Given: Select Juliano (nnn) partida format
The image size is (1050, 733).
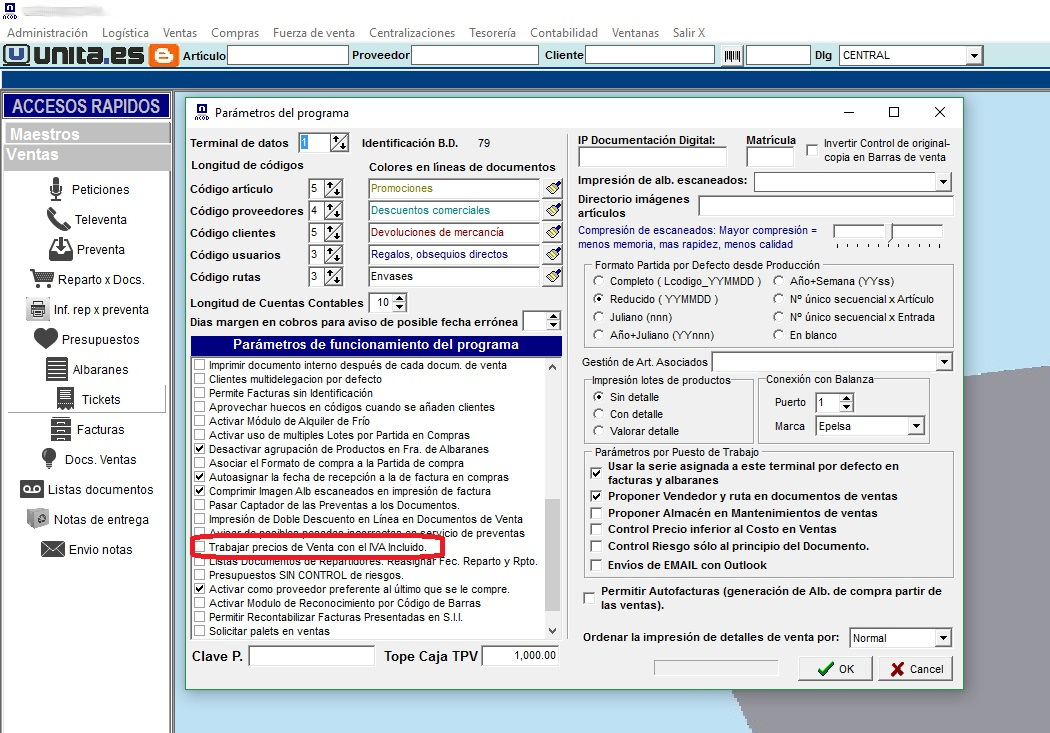Looking at the screenshot, I should [x=598, y=317].
